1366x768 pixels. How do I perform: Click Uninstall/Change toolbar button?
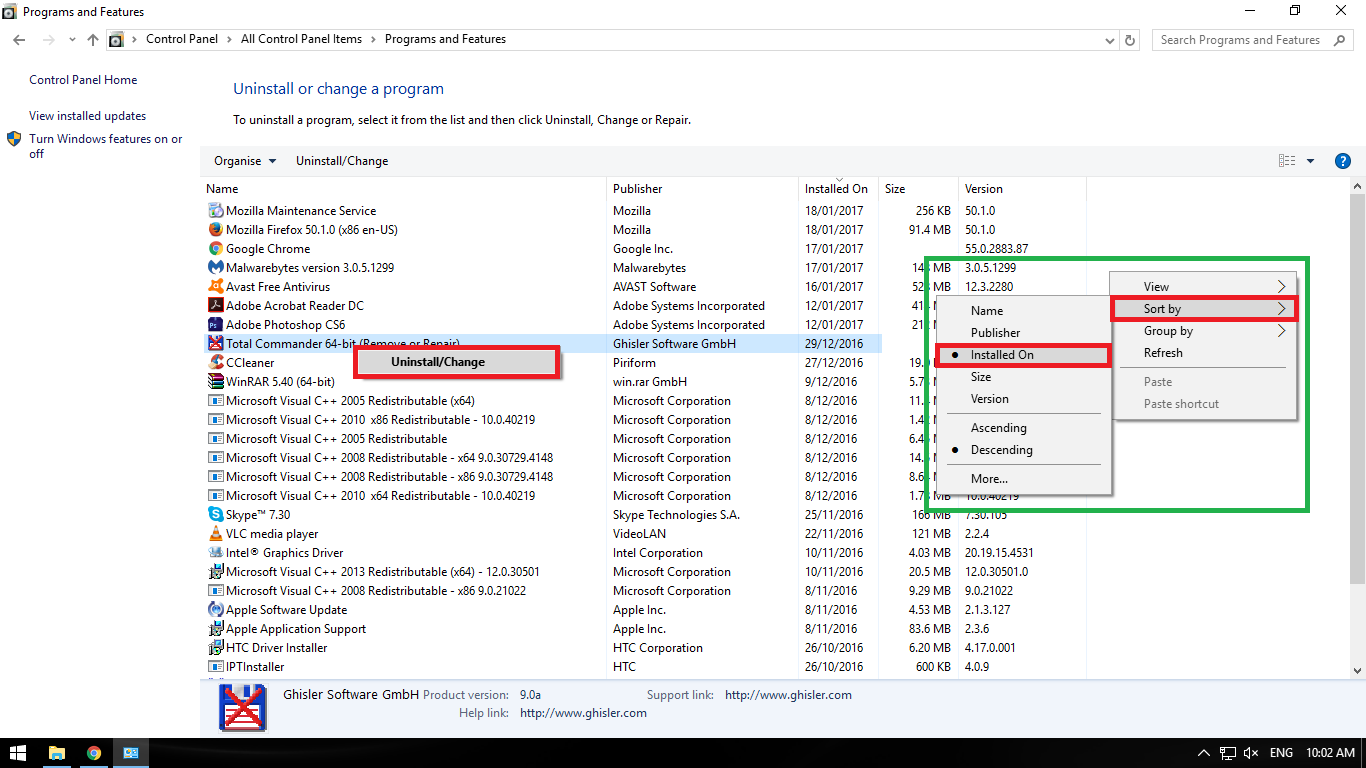coord(342,161)
